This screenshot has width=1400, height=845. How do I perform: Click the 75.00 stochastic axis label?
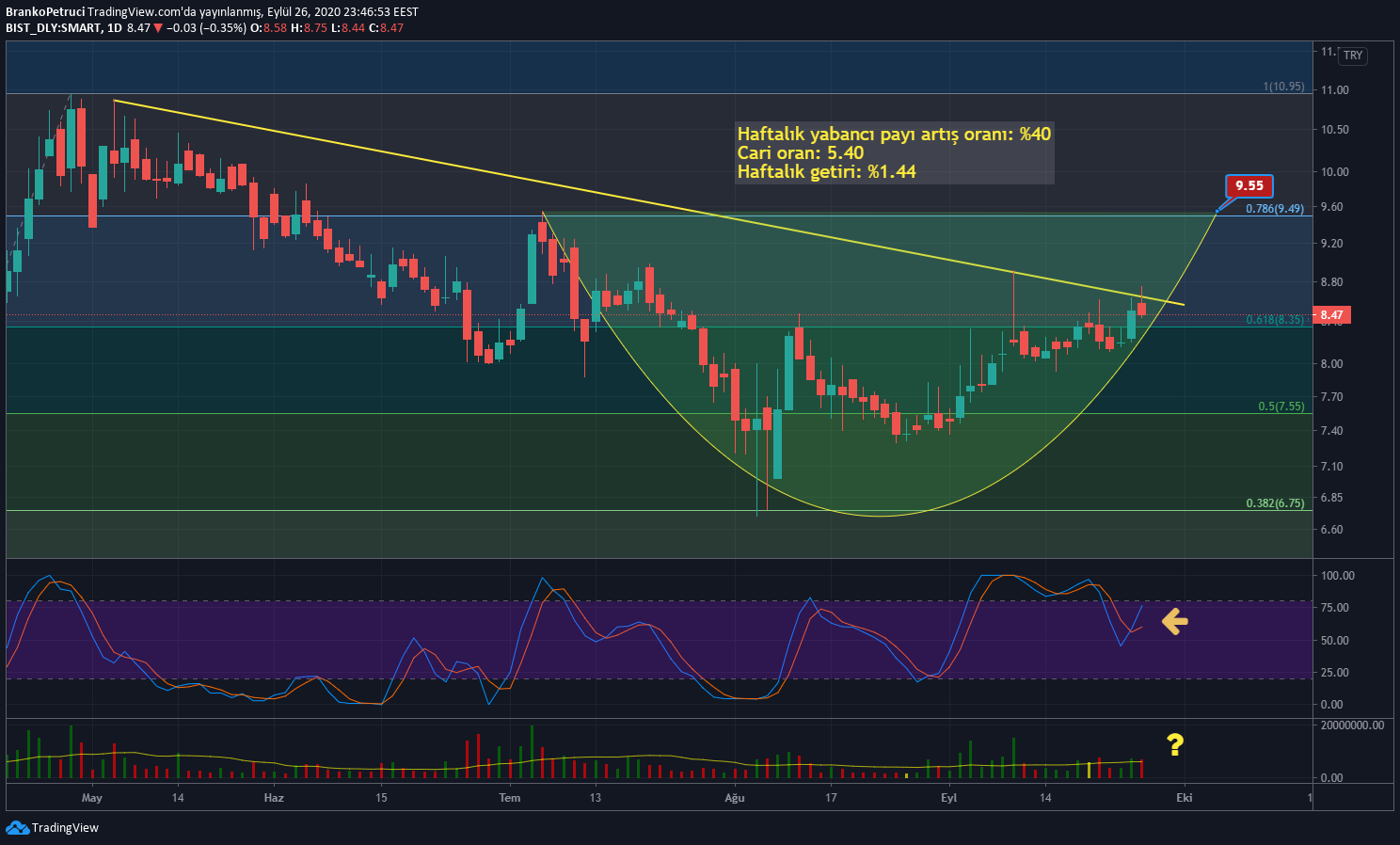click(x=1335, y=608)
